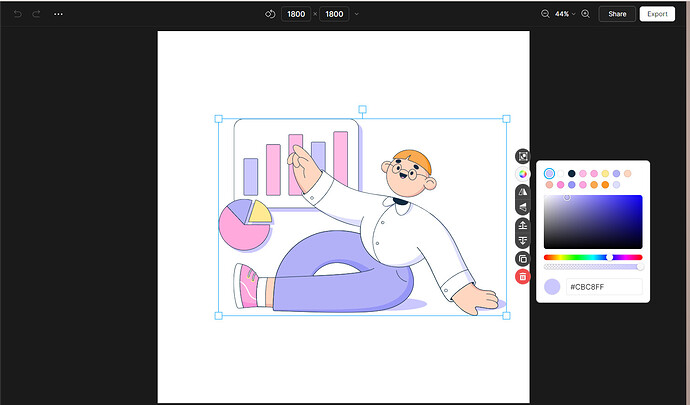Send the selected illustration backward
690x405 pixels.
point(523,240)
